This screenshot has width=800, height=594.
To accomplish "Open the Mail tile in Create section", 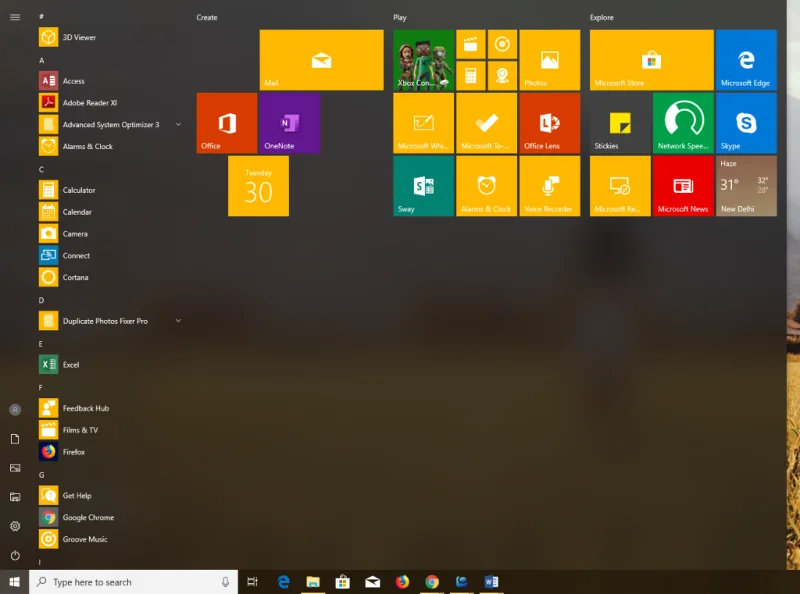I will [320, 59].
